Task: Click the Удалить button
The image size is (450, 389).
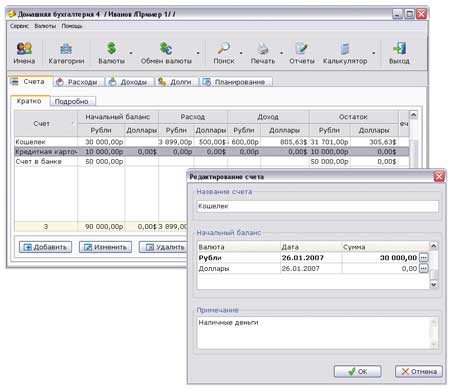Action: click(164, 247)
